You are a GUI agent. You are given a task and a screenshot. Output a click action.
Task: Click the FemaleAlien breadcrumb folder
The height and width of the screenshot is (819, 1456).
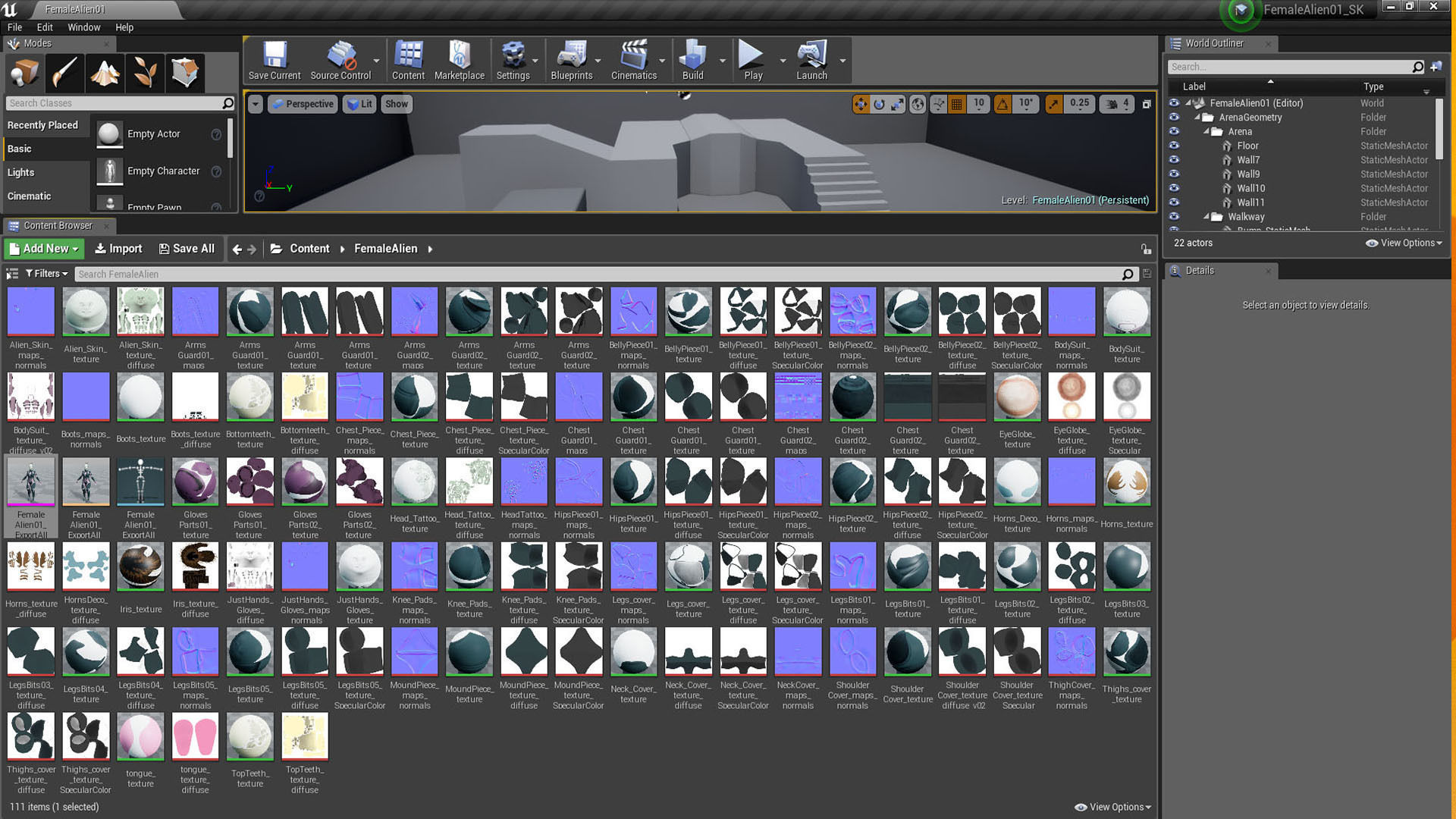click(x=385, y=249)
